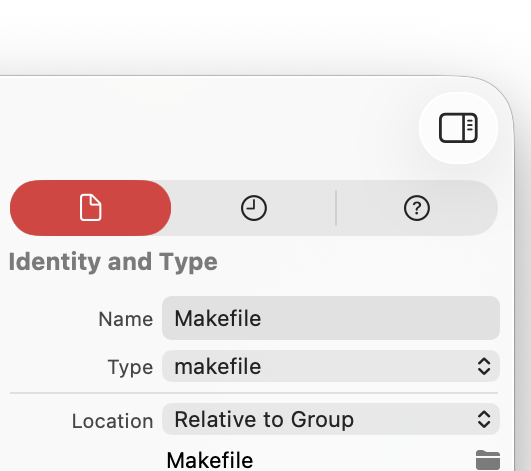Click the up-down arrows of Type popup

[x=484, y=366]
